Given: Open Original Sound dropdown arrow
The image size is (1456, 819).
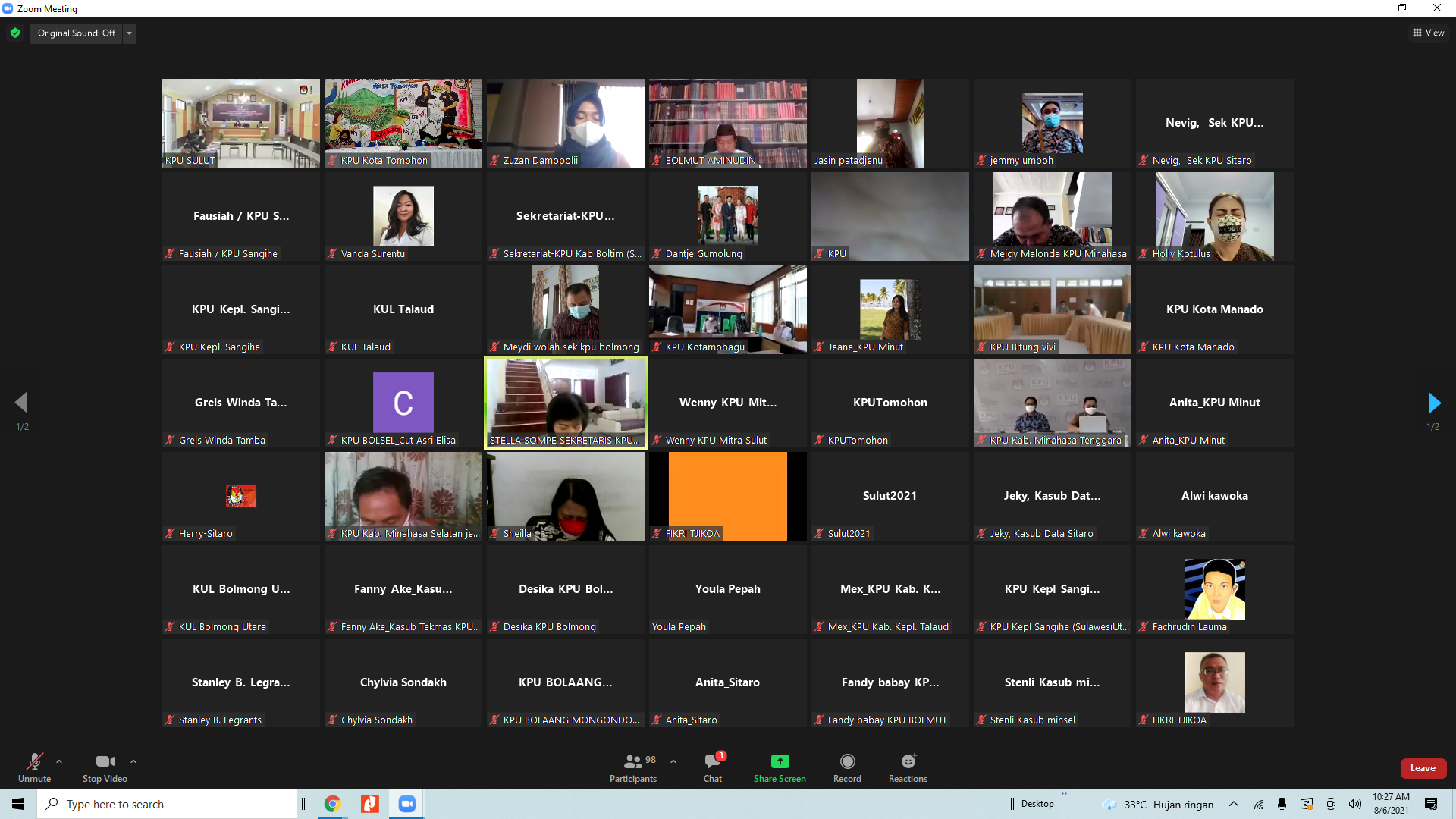Looking at the screenshot, I should pyautogui.click(x=129, y=33).
